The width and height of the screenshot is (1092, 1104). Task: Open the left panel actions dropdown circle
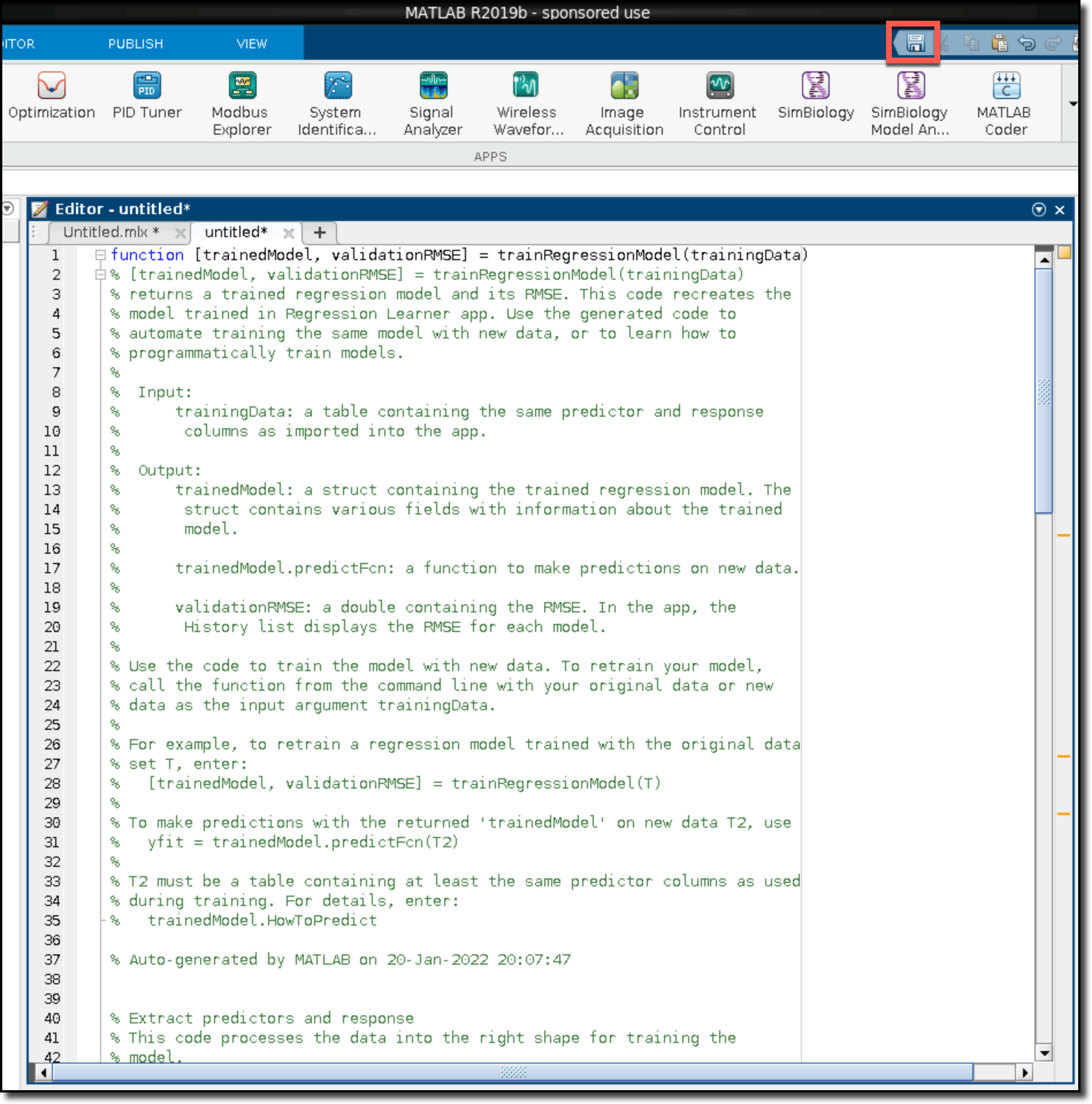pos(7,208)
